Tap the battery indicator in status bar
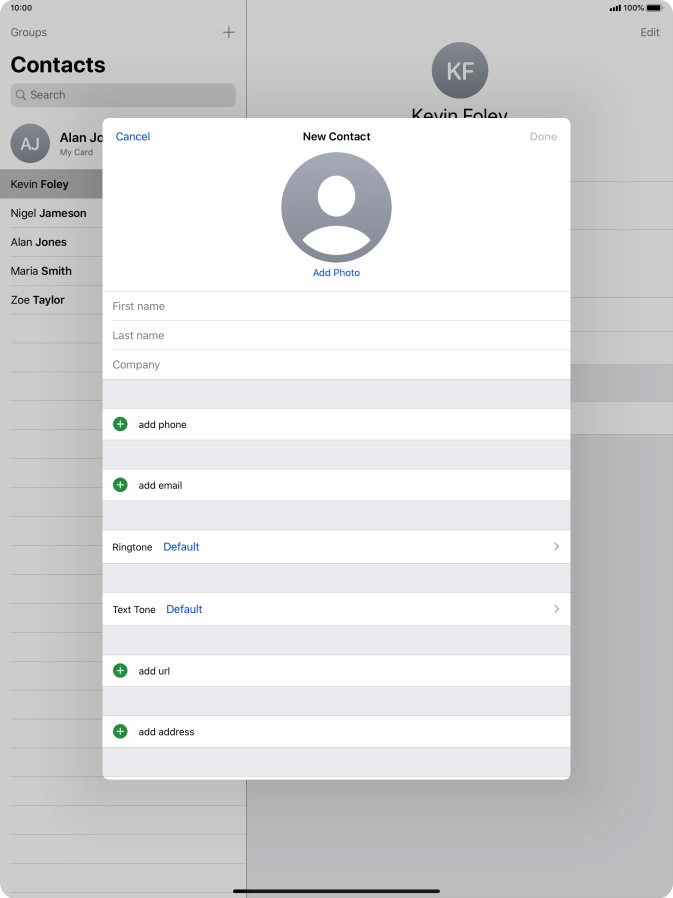This screenshot has height=898, width=673. [651, 8]
